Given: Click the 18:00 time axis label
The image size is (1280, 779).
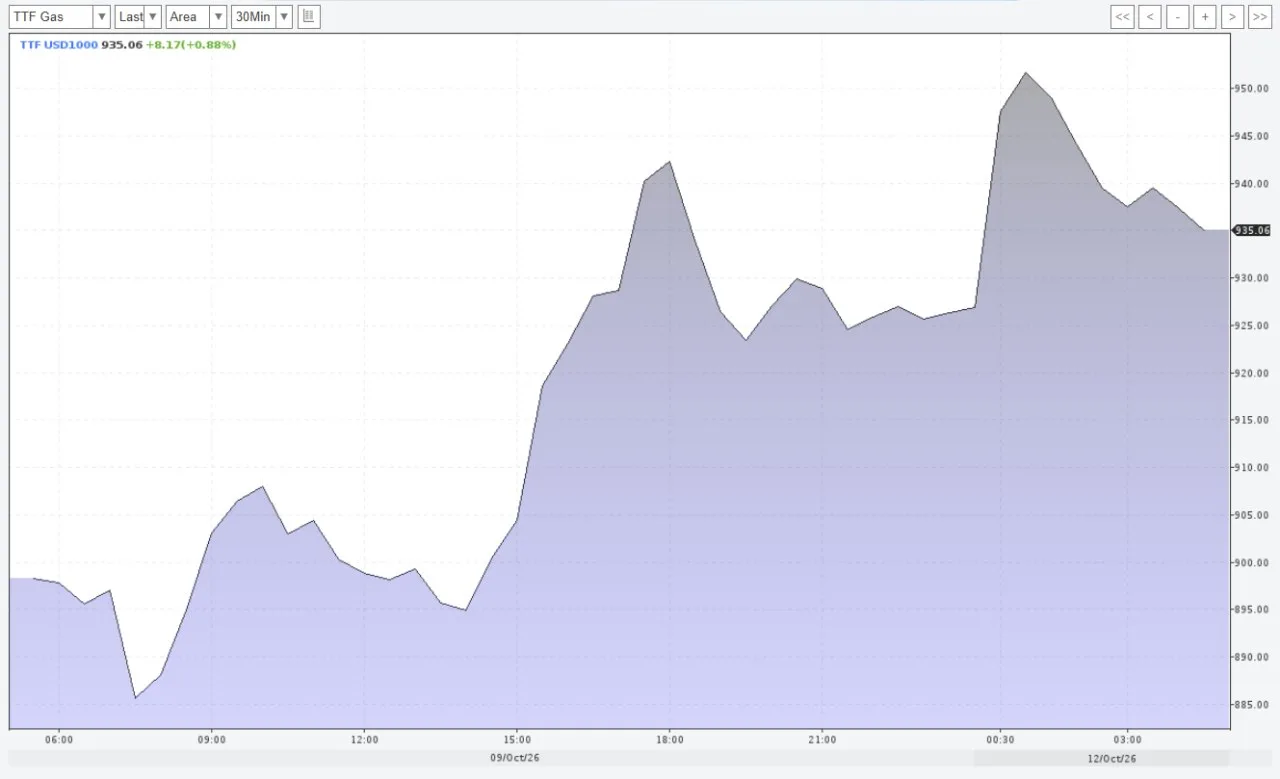Looking at the screenshot, I should [670, 740].
